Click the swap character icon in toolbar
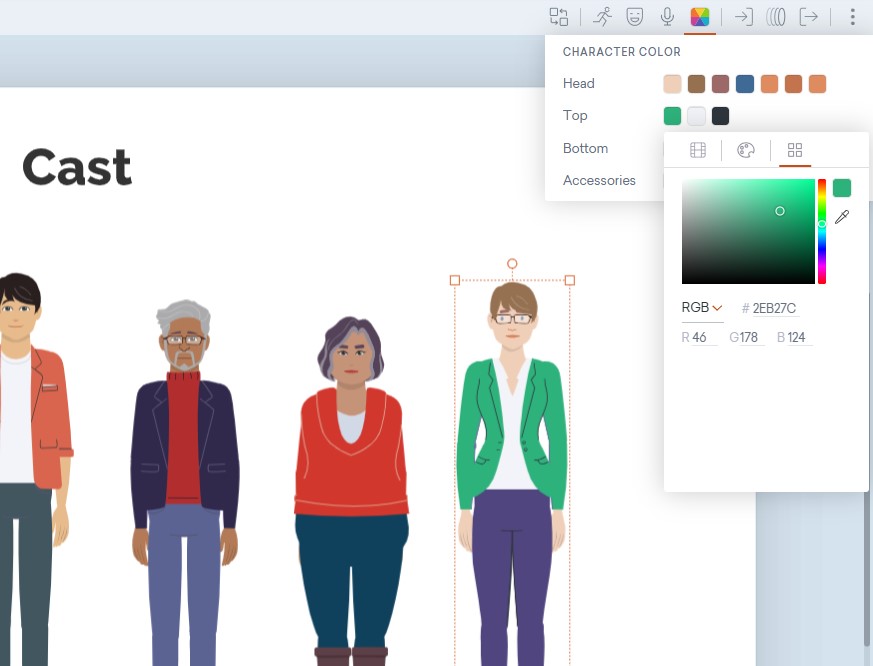Screen dimensions: 873x666 pyautogui.click(x=558, y=17)
